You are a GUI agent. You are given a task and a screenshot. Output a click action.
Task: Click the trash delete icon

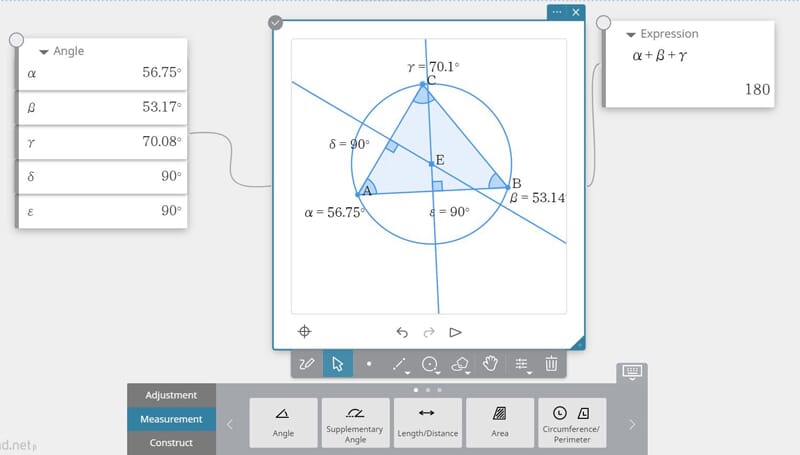(x=551, y=364)
